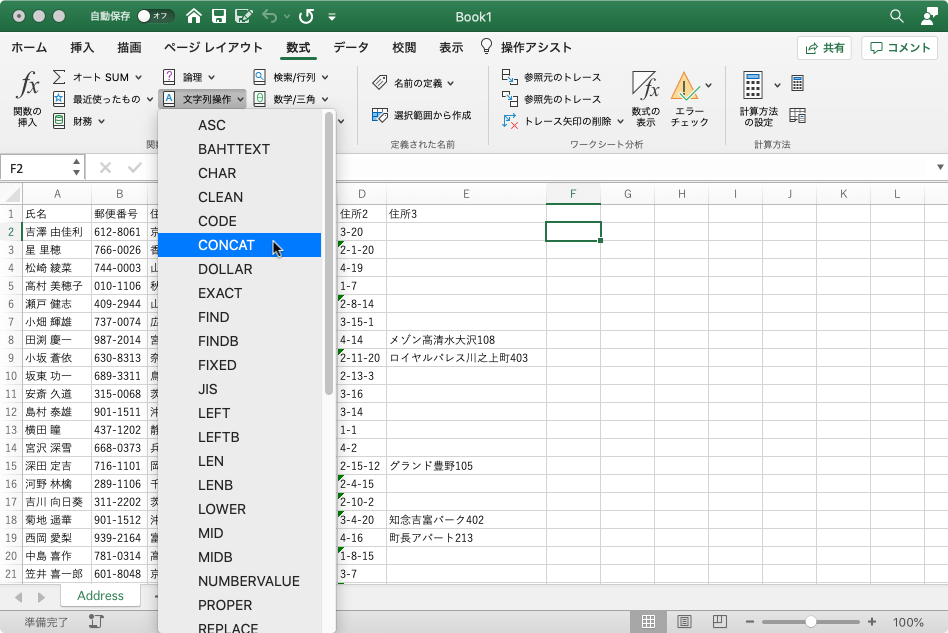
Task: Open the Page Layout (ページレイアウト) tab
Action: pos(213,47)
